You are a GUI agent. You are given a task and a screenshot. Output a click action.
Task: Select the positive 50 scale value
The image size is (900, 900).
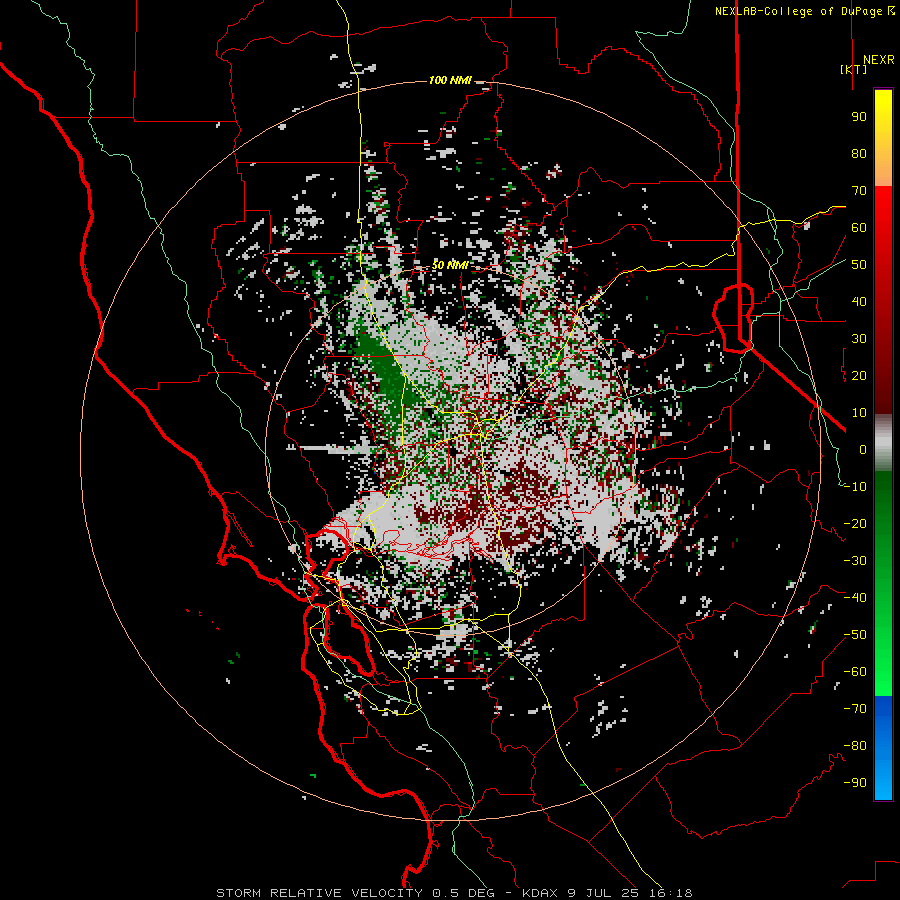859,265
